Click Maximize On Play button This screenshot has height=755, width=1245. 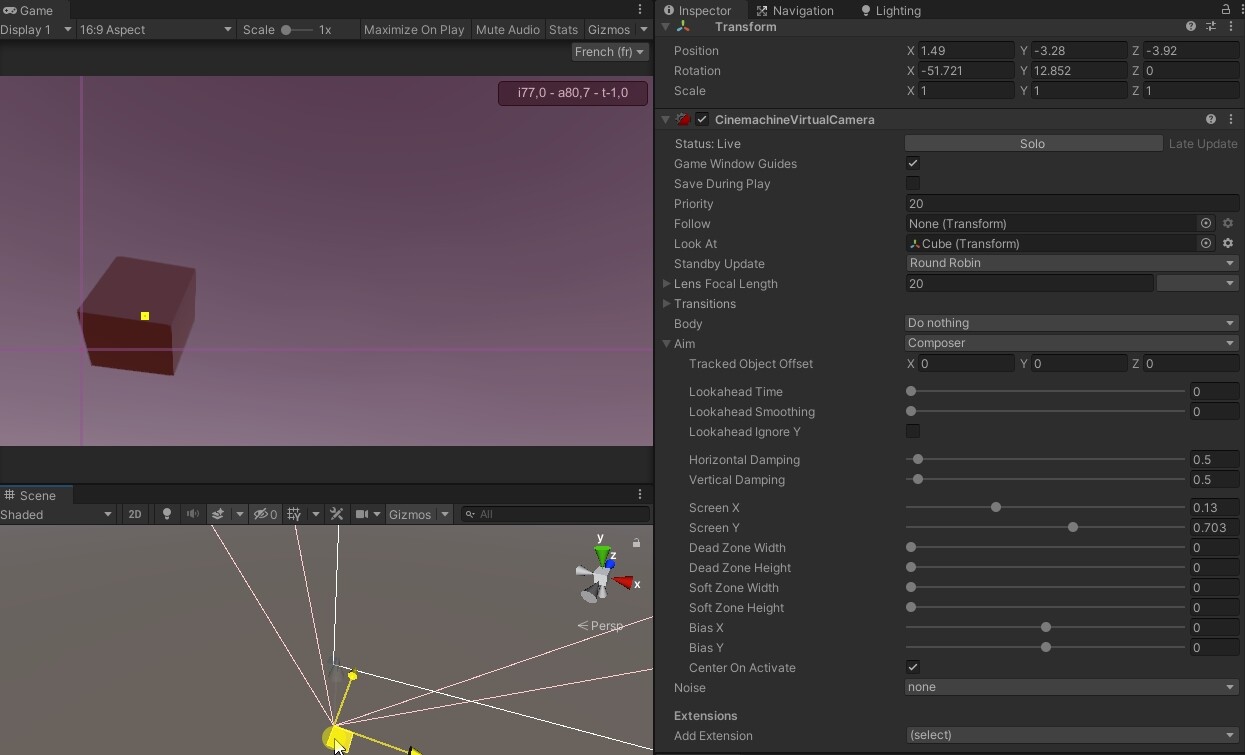(x=414, y=29)
